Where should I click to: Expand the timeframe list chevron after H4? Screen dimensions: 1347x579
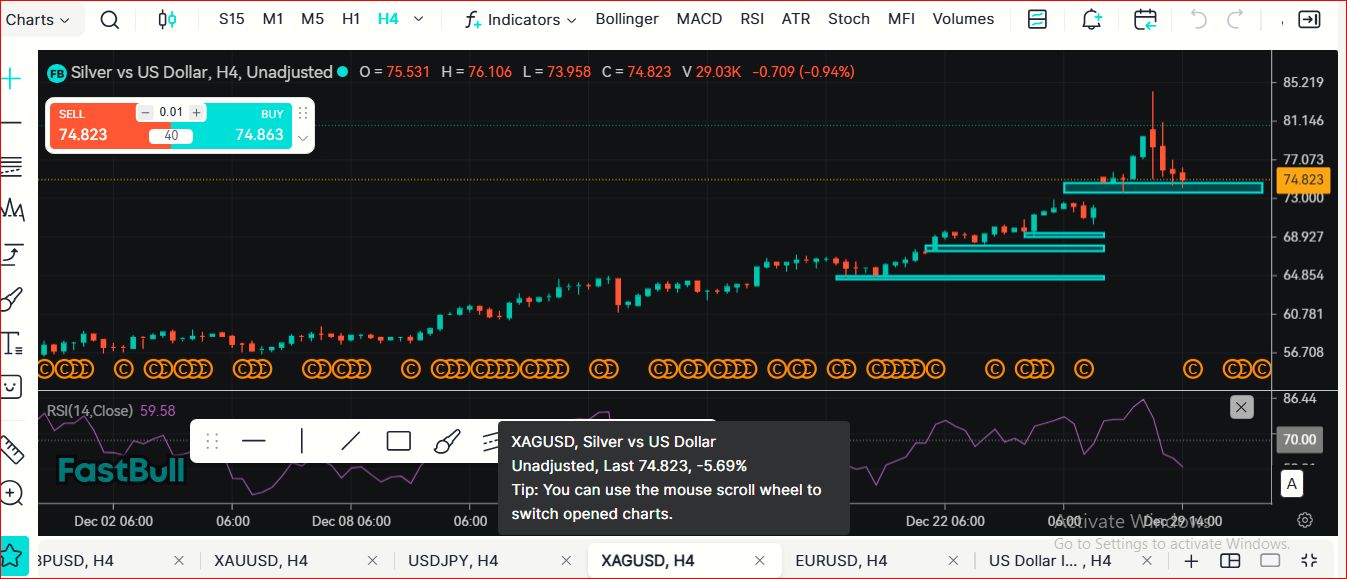tap(418, 19)
